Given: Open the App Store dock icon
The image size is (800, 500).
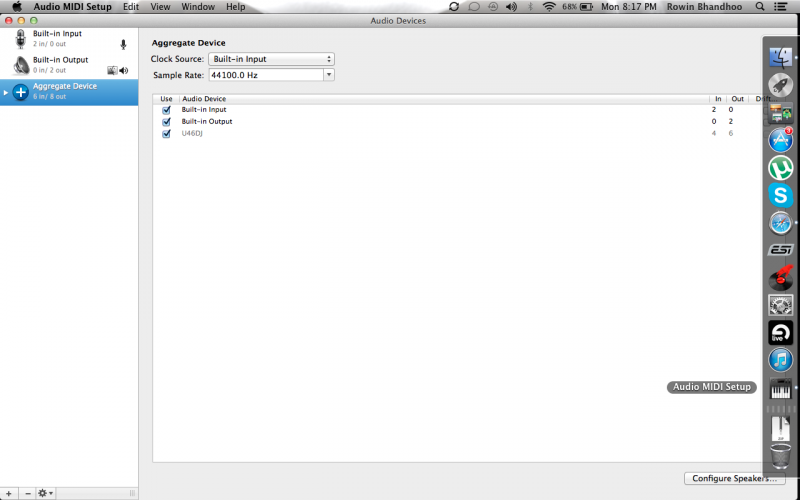Looking at the screenshot, I should [x=780, y=140].
